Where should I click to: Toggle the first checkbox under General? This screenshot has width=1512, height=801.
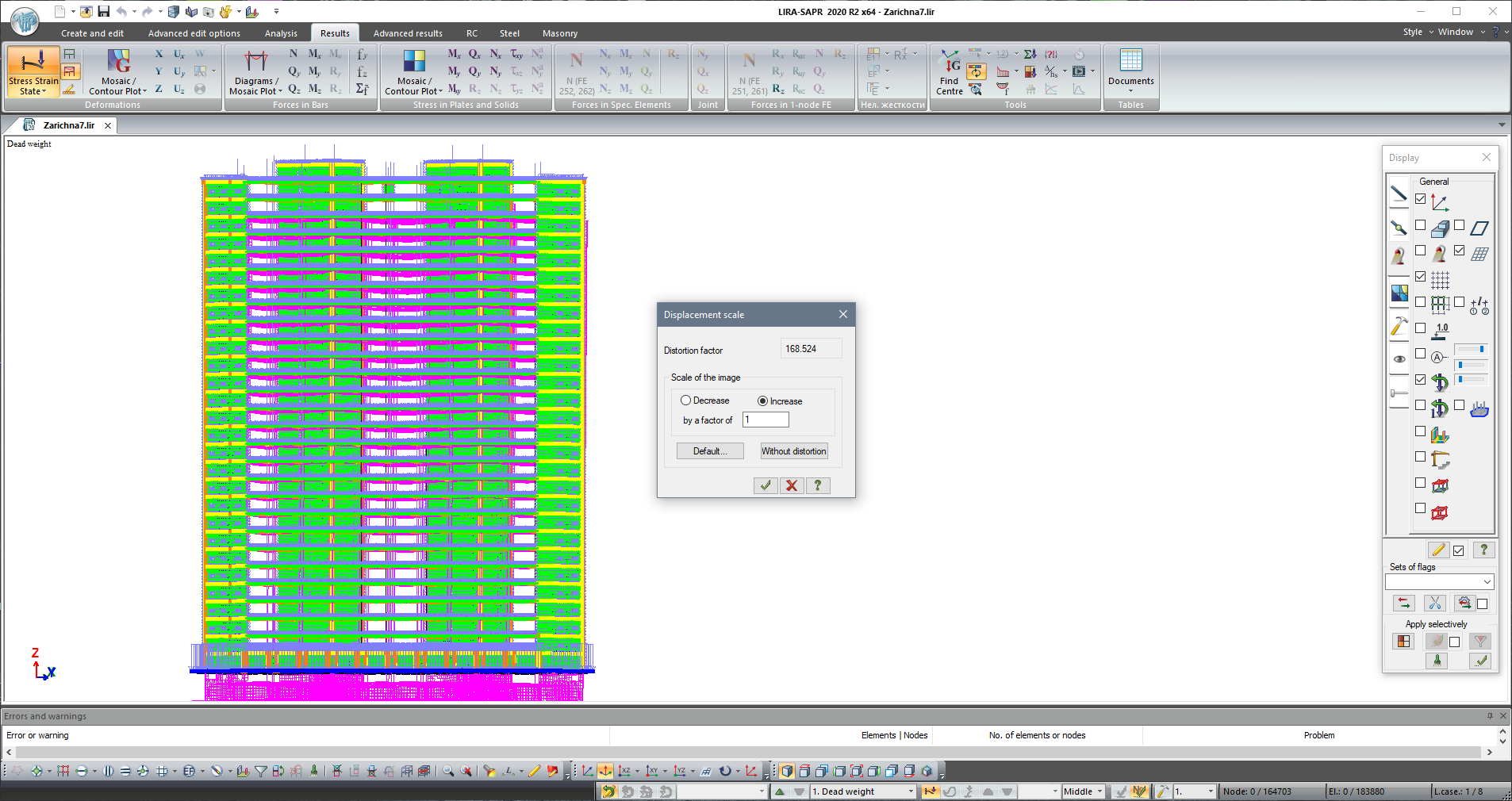click(1420, 199)
